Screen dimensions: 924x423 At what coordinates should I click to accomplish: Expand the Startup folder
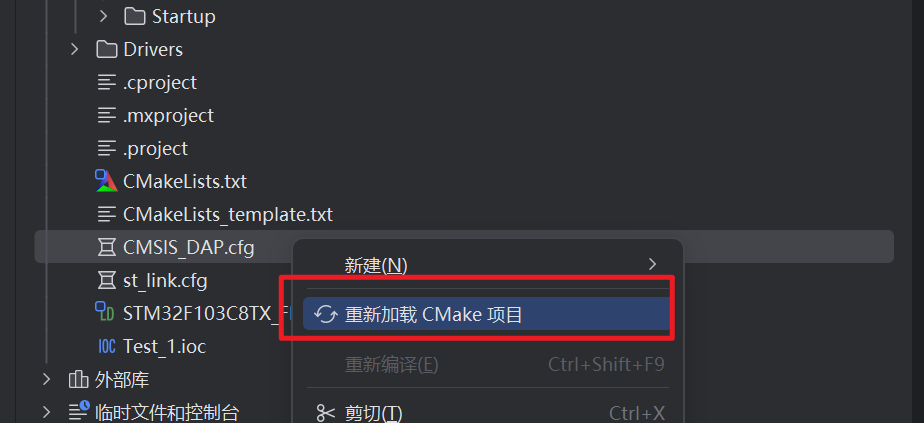click(x=104, y=16)
